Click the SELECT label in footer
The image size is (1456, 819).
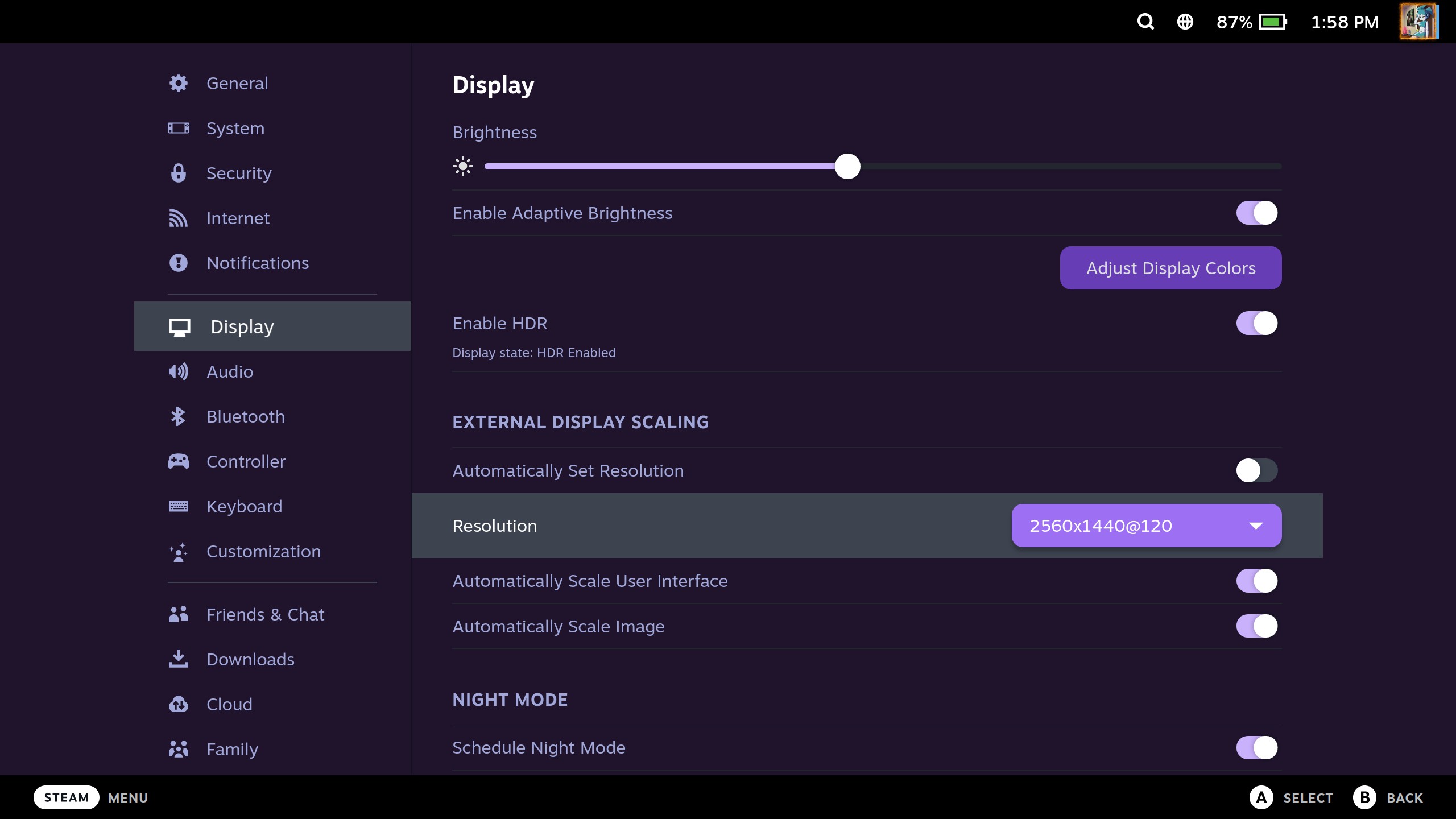point(1308,798)
